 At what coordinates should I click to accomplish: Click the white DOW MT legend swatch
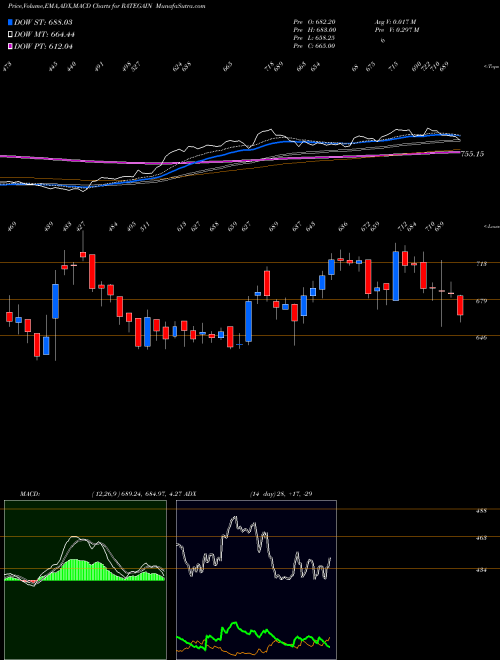pos(10,34)
